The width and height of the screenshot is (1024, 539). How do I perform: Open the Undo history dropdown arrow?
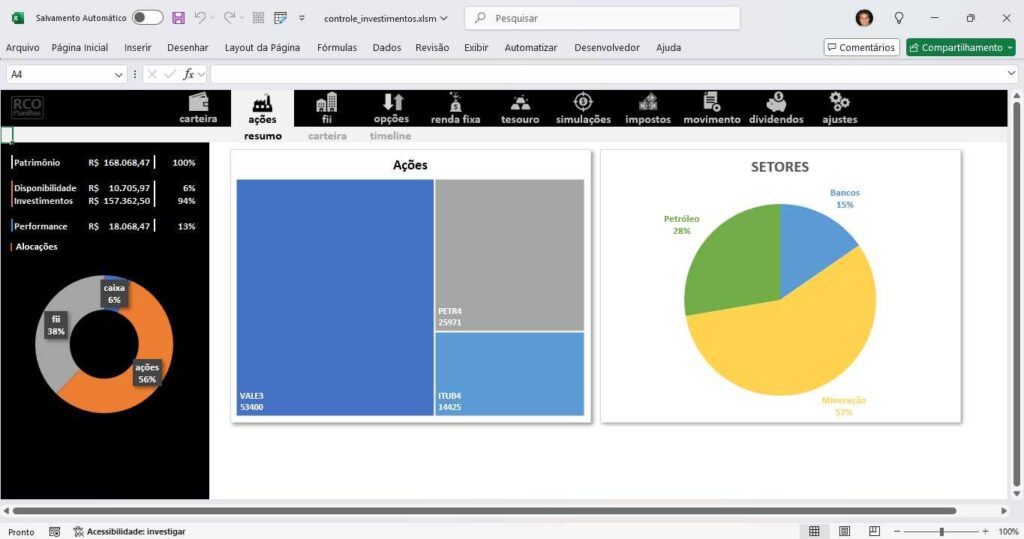click(x=212, y=18)
